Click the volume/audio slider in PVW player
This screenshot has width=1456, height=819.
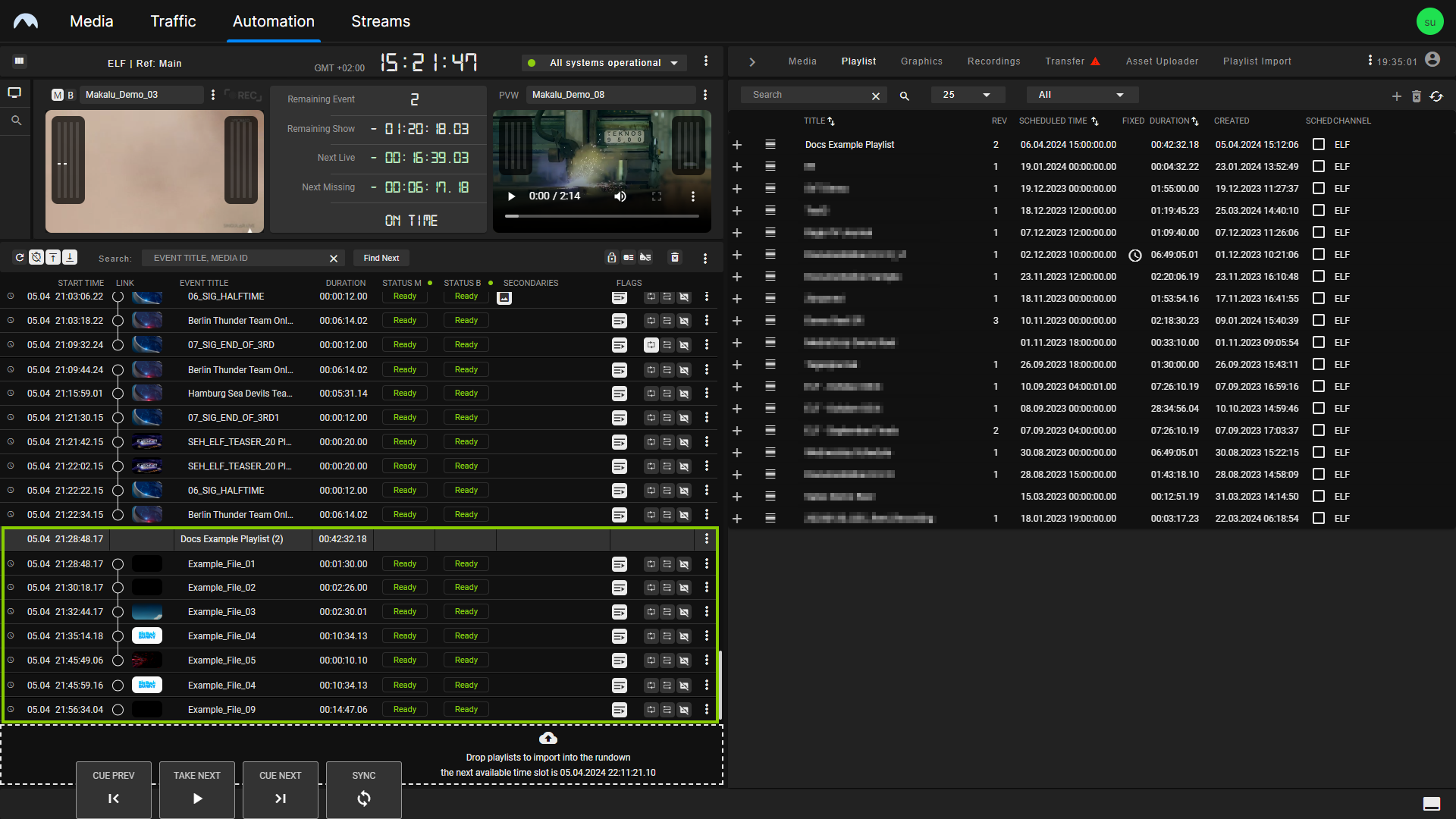point(621,196)
